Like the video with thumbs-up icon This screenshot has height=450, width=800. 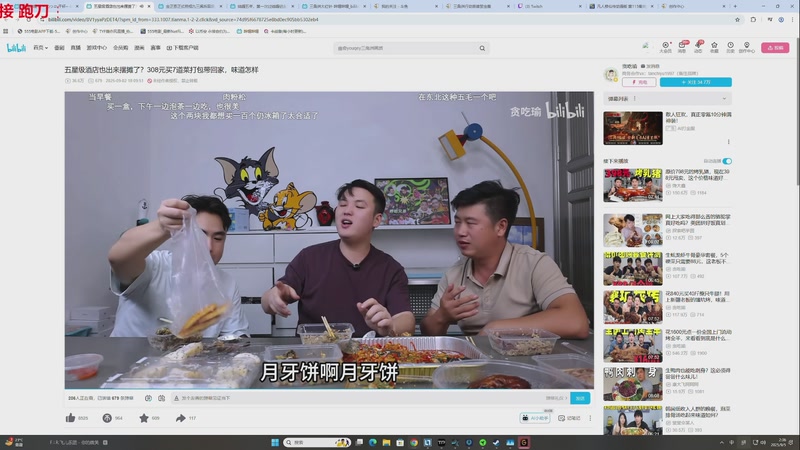[70, 418]
